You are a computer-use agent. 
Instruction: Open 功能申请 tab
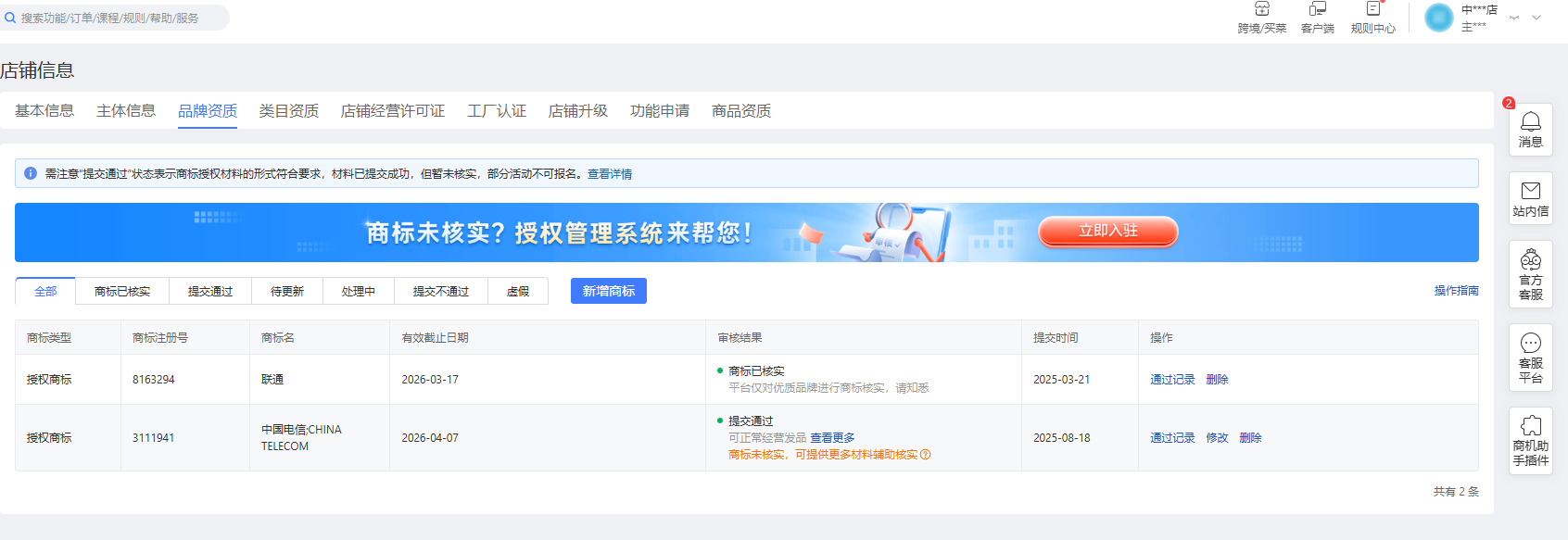[660, 111]
